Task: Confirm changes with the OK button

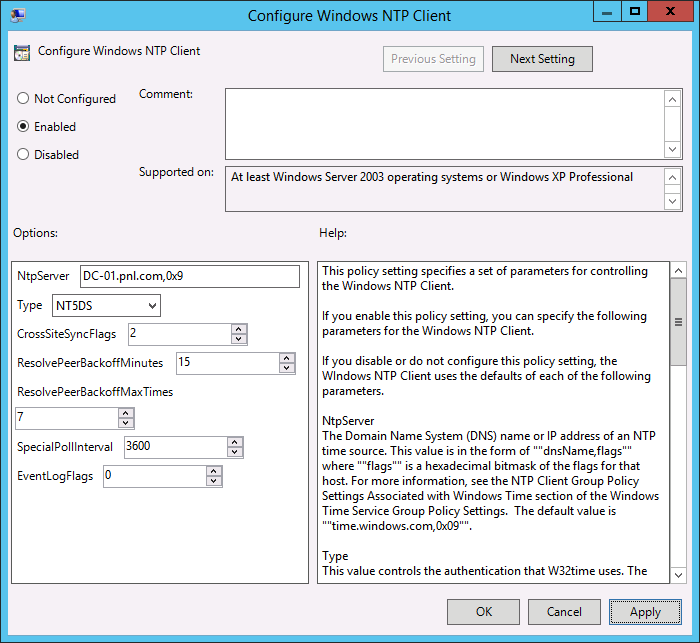Action: tap(483, 611)
